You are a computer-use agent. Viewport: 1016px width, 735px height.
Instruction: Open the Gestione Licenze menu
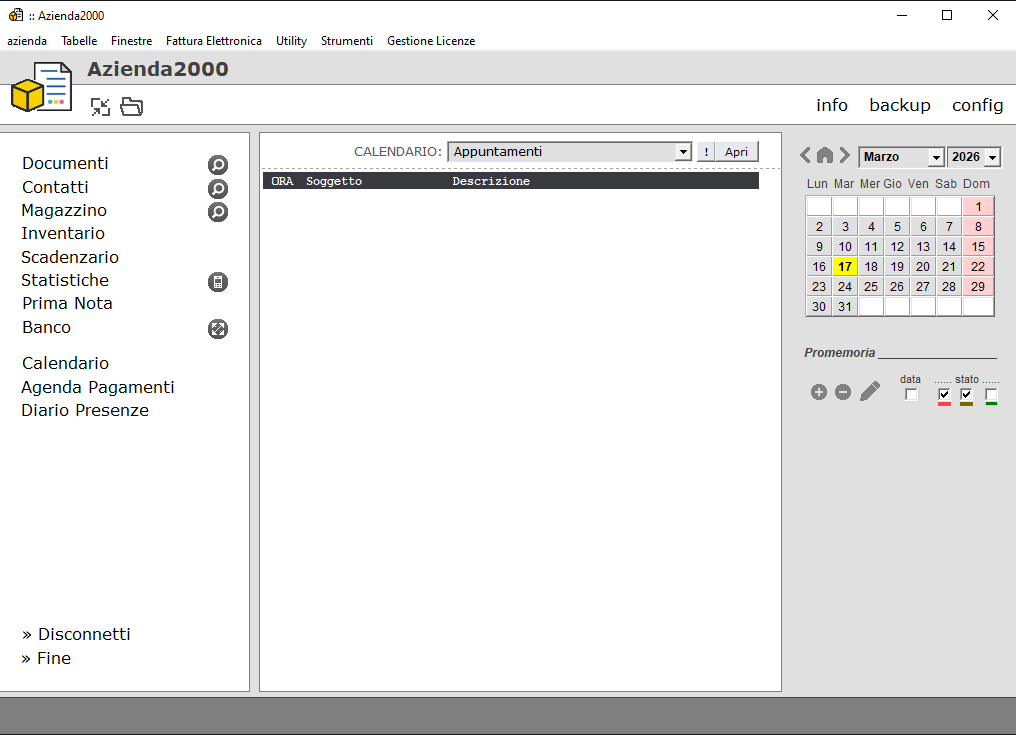[x=431, y=41]
